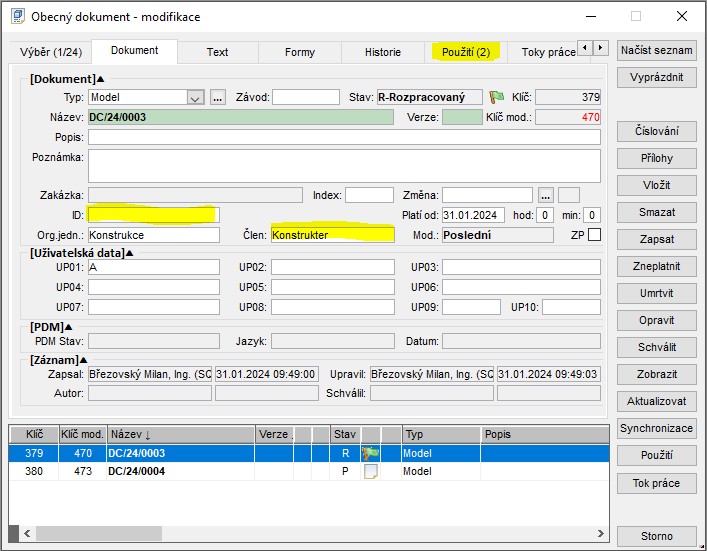Click the document icon in the window title bar
Screen dimensions: 707x551
pos(18,17)
